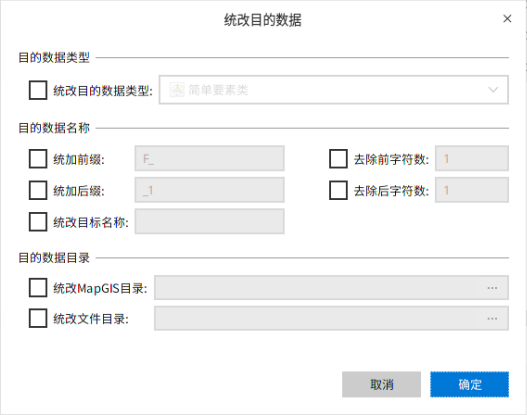The width and height of the screenshot is (527, 415).
Task: Check the 统改MapGIS目录 checkbox
Action: click(x=38, y=288)
